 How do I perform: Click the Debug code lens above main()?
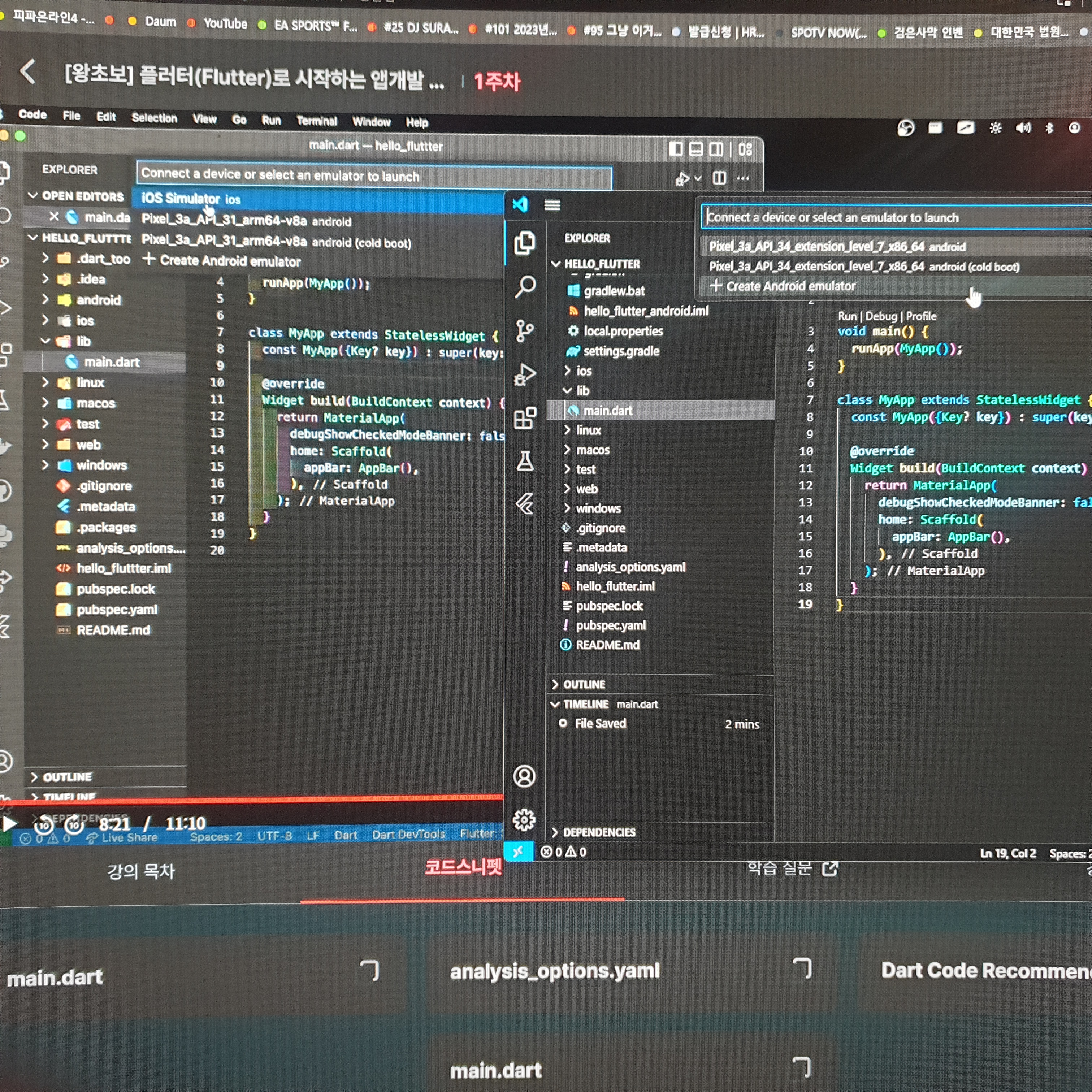[x=881, y=316]
